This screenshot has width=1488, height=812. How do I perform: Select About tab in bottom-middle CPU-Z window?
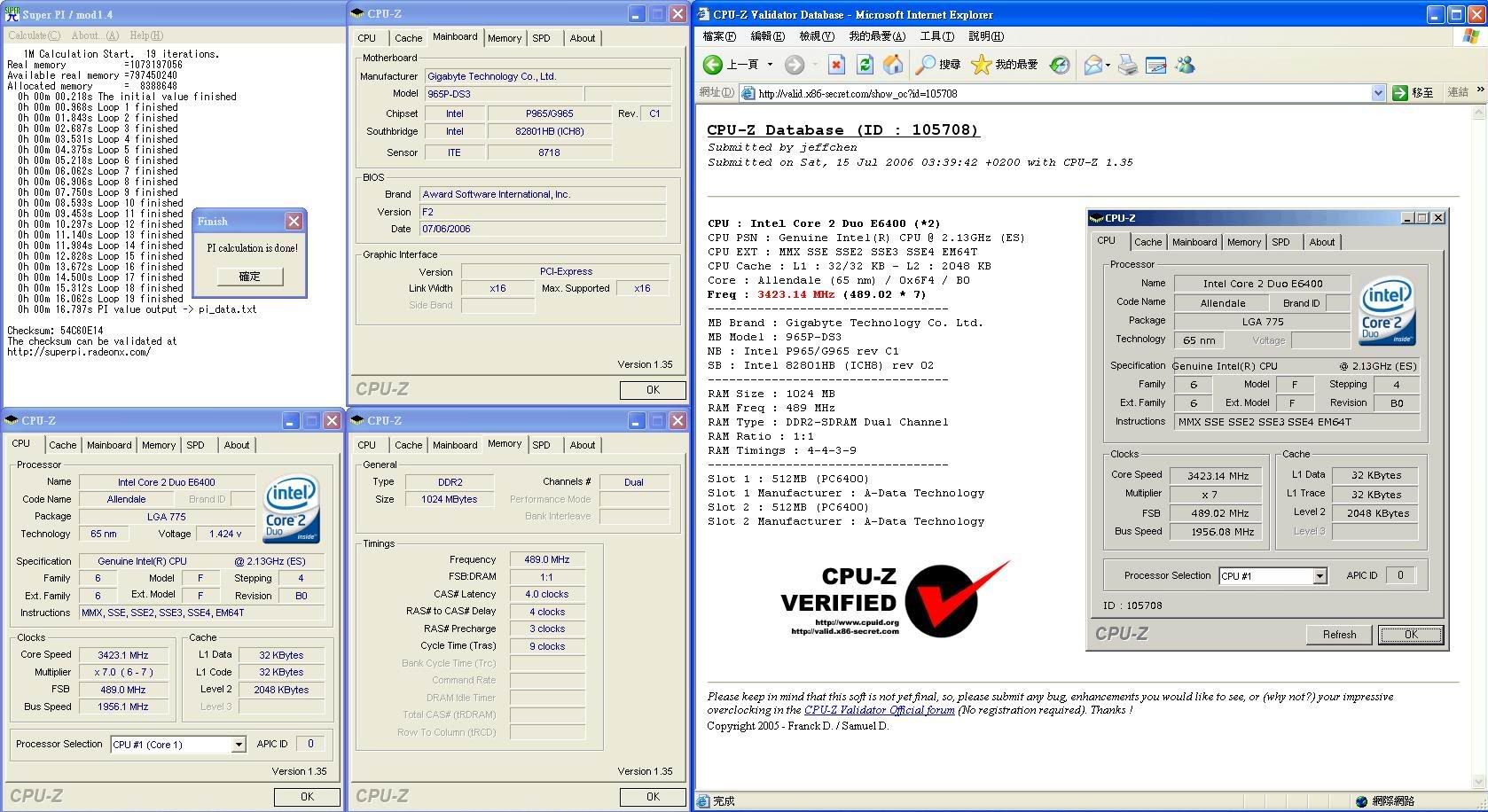[583, 445]
